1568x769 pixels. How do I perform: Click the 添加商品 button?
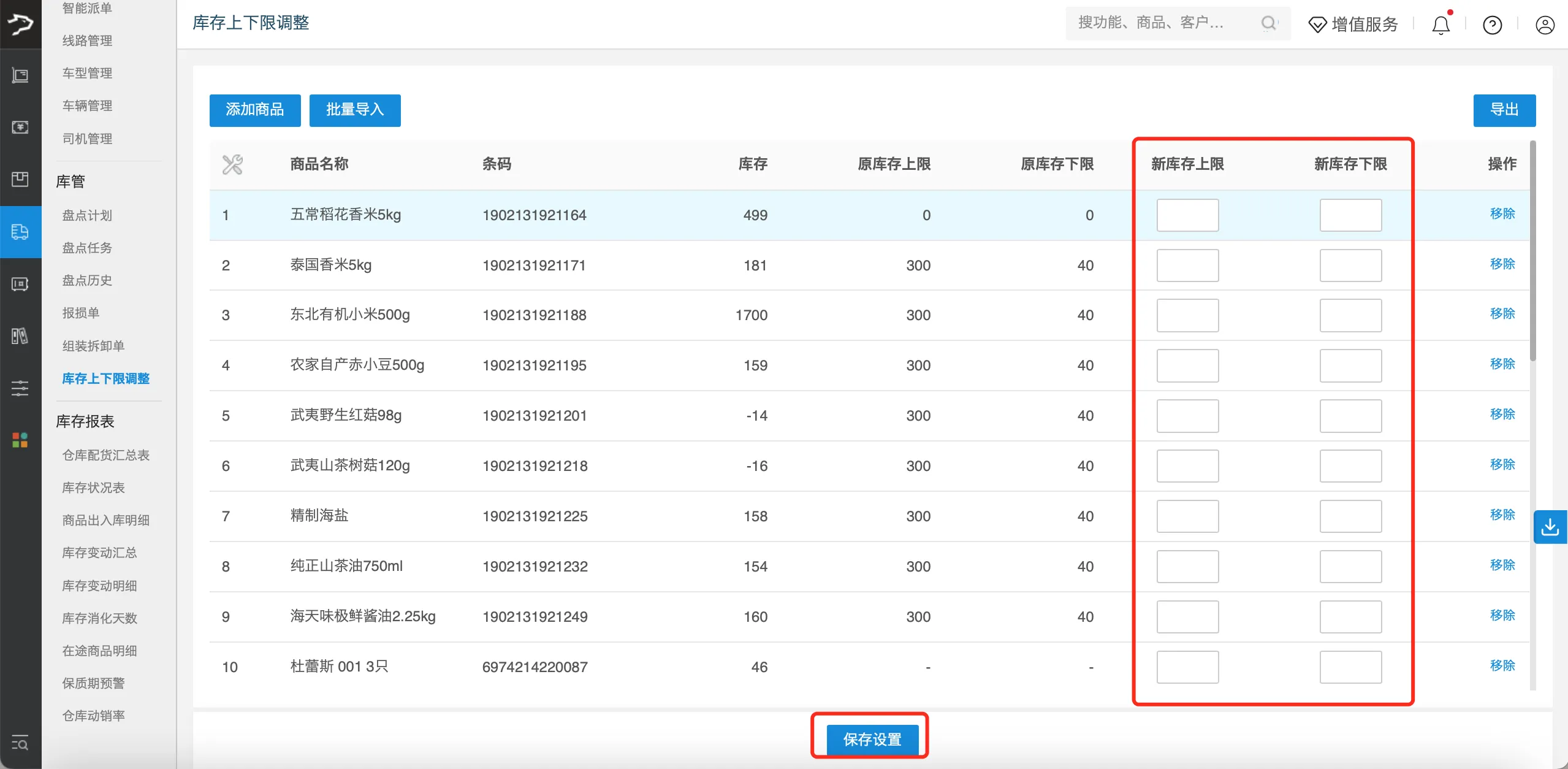[x=255, y=110]
